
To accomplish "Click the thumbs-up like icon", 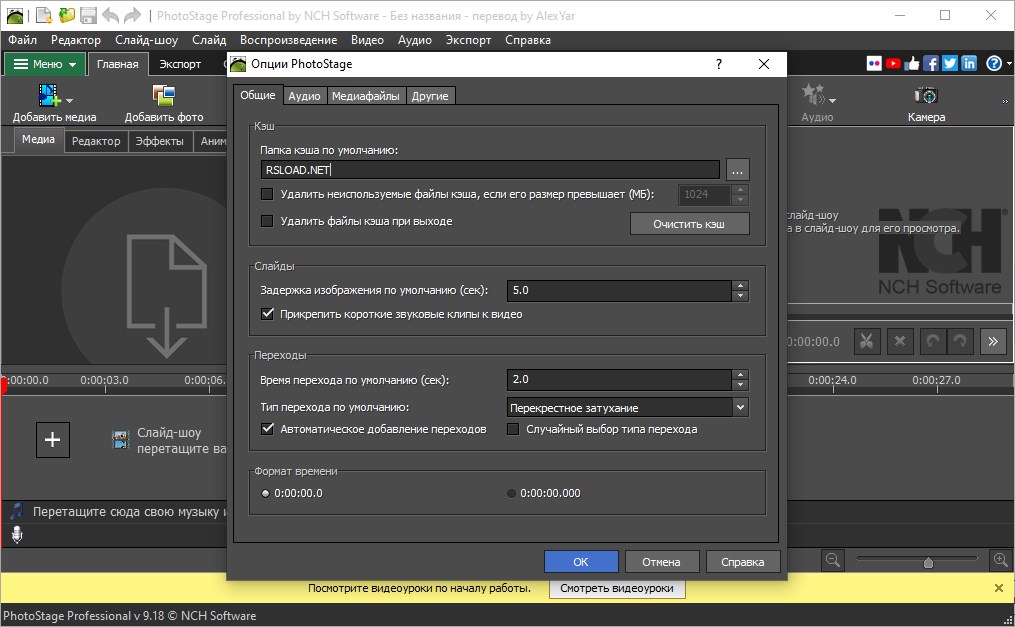I will point(912,63).
